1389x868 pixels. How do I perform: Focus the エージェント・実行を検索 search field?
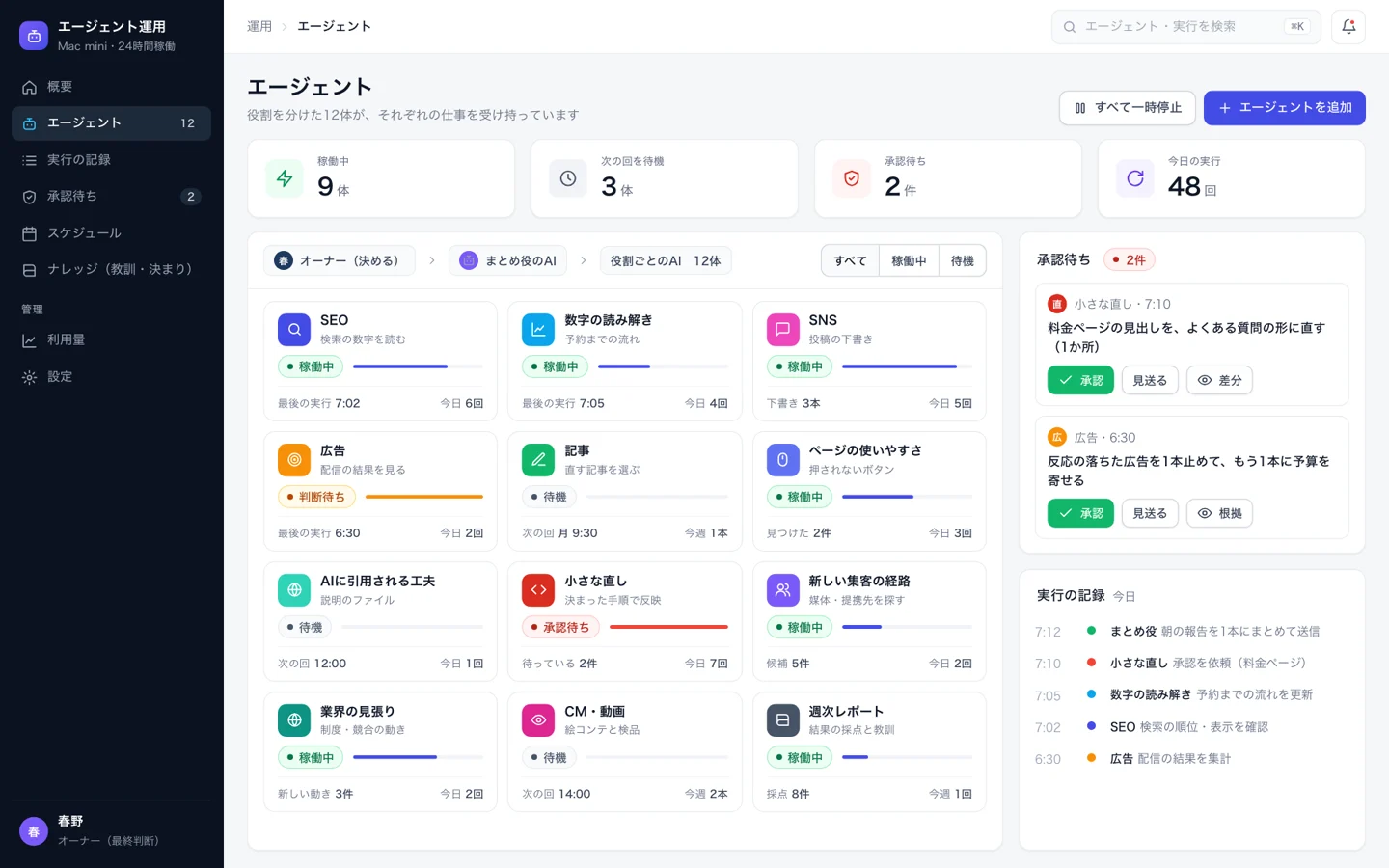tap(1186, 27)
